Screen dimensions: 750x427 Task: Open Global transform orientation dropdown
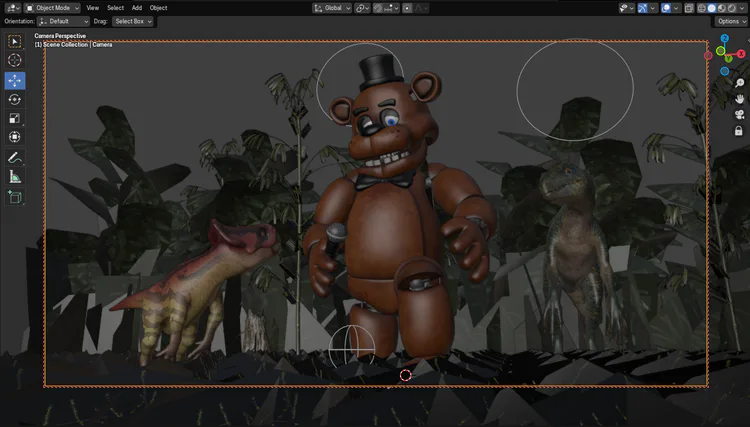pyautogui.click(x=332, y=8)
